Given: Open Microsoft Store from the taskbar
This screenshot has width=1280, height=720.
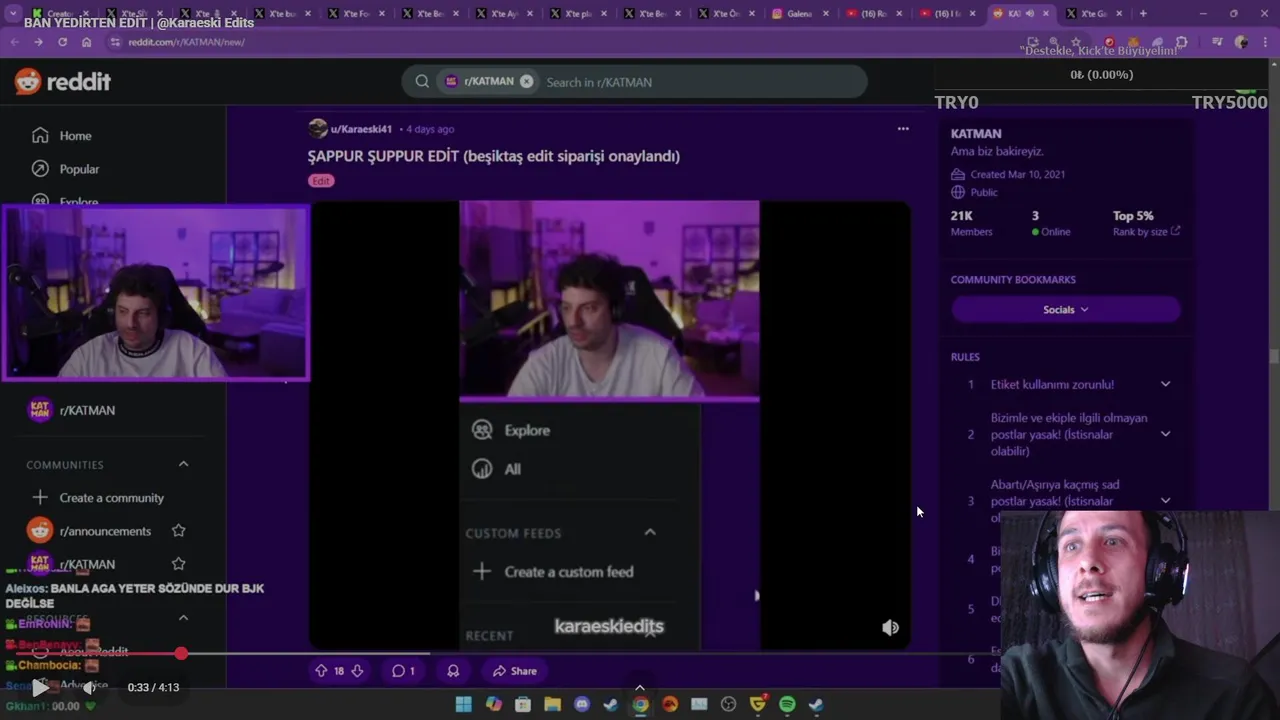Looking at the screenshot, I should (523, 704).
